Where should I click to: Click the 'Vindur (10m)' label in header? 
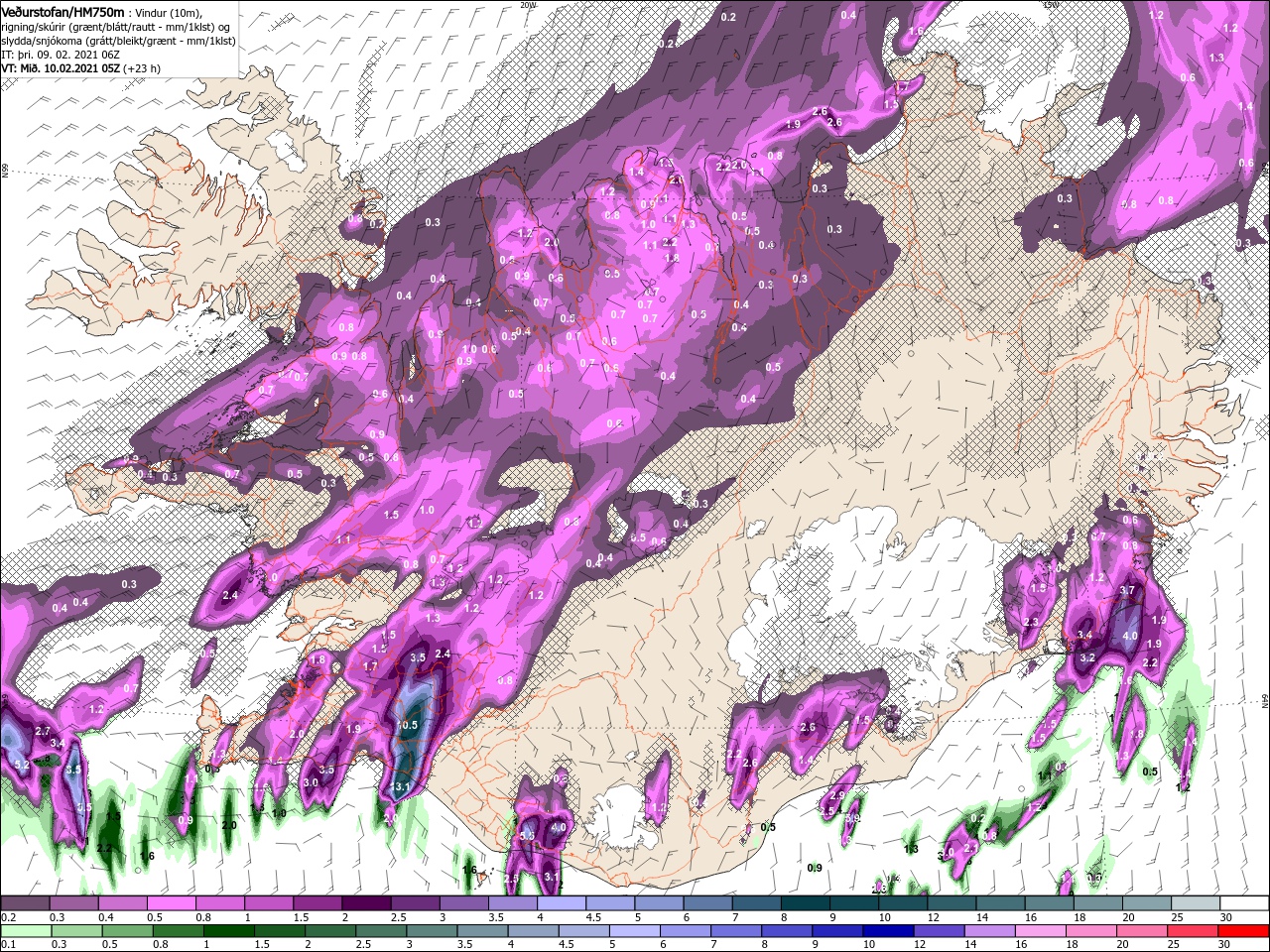(x=170, y=13)
